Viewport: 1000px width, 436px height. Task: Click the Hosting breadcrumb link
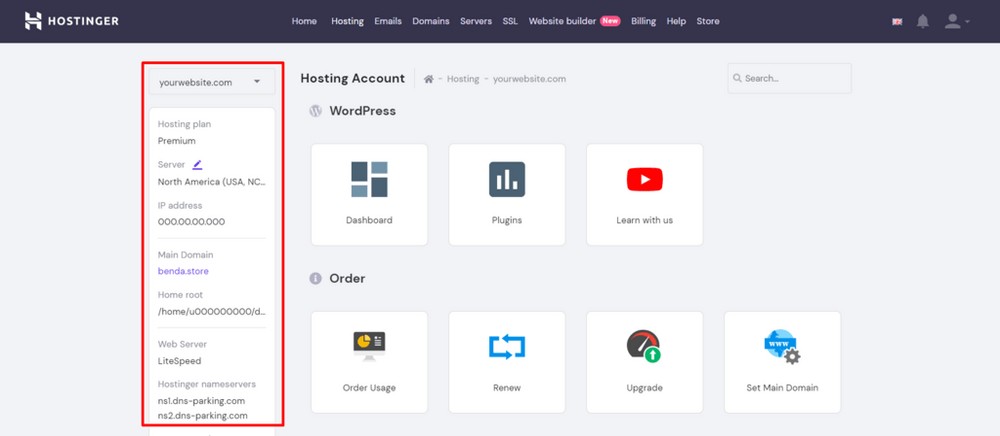[x=463, y=79]
